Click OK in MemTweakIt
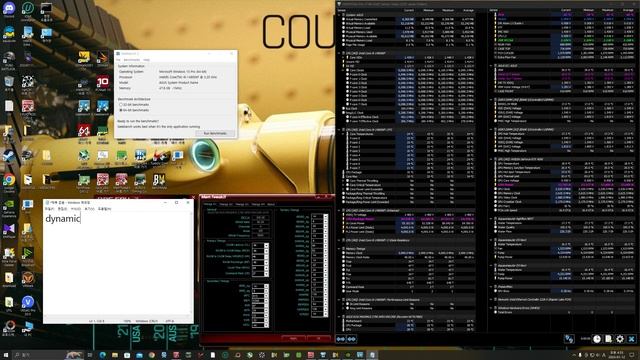The width and height of the screenshot is (640, 360). (x=319, y=339)
